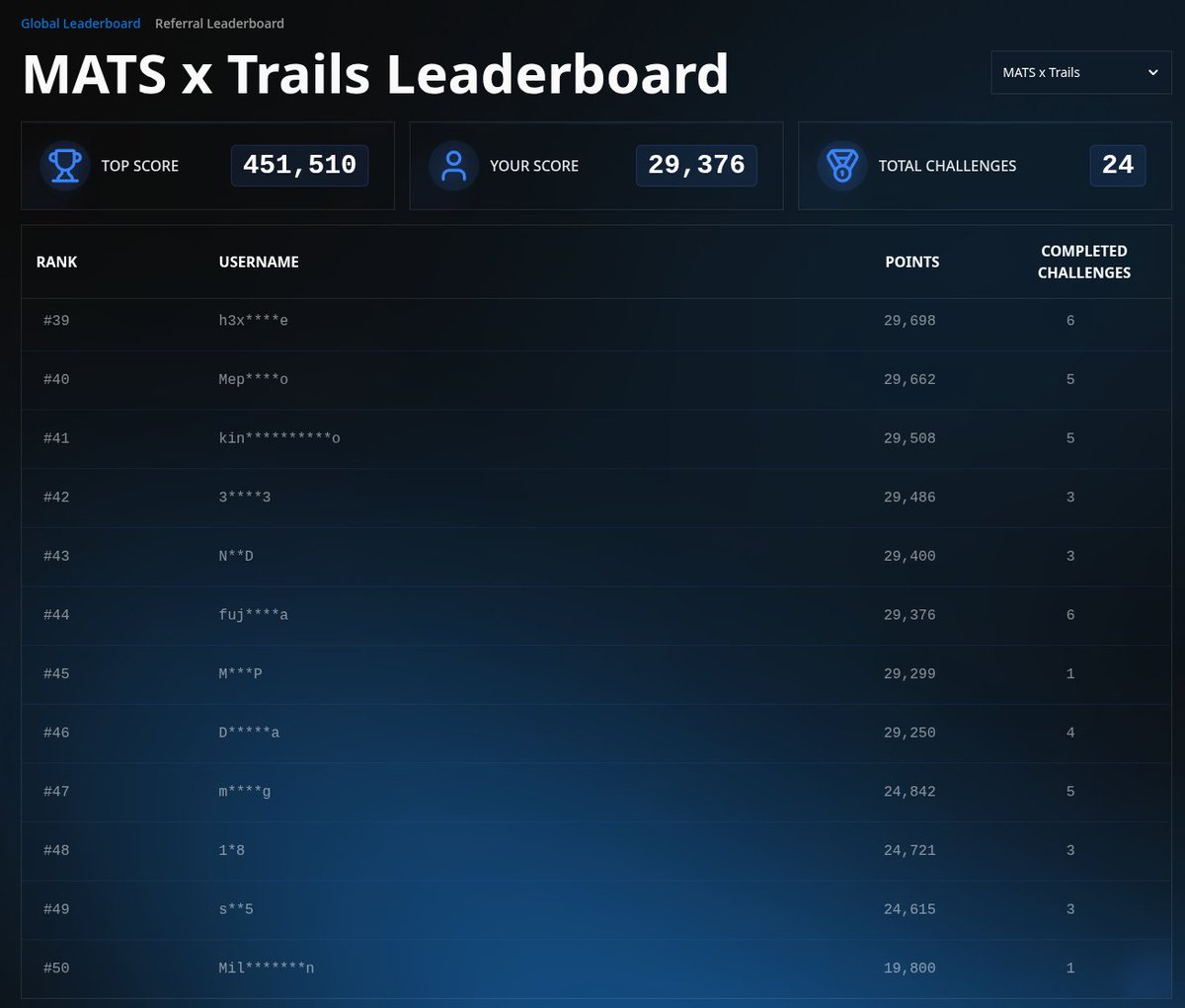Click the TOTAL CHALLENGES label
This screenshot has height=1008, width=1185.
[x=947, y=166]
